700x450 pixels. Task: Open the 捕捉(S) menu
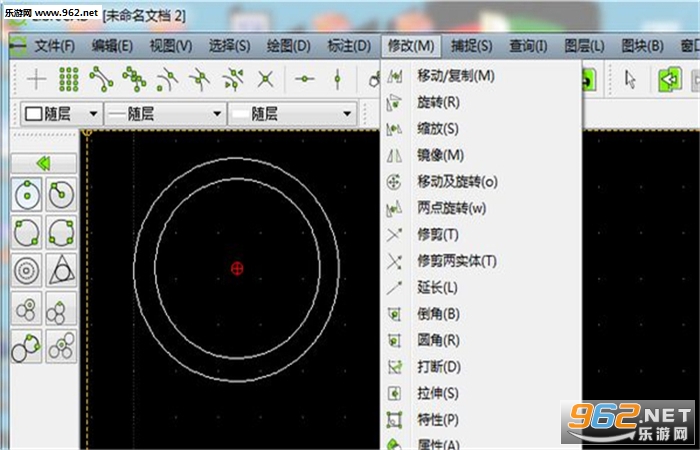click(471, 46)
